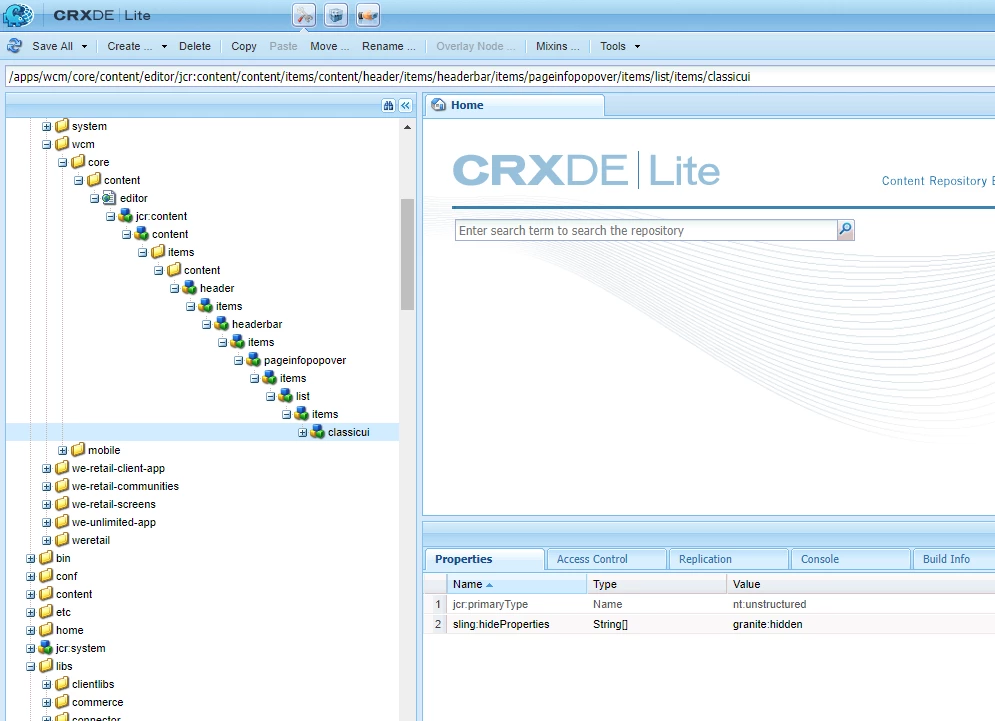Click the headerbar node icon

[221, 324]
